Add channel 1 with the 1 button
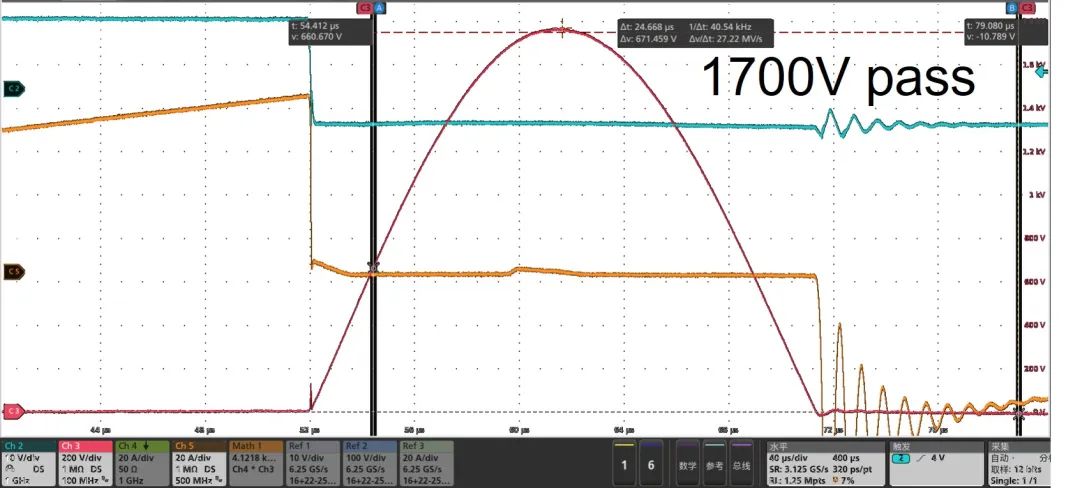 tap(624, 464)
